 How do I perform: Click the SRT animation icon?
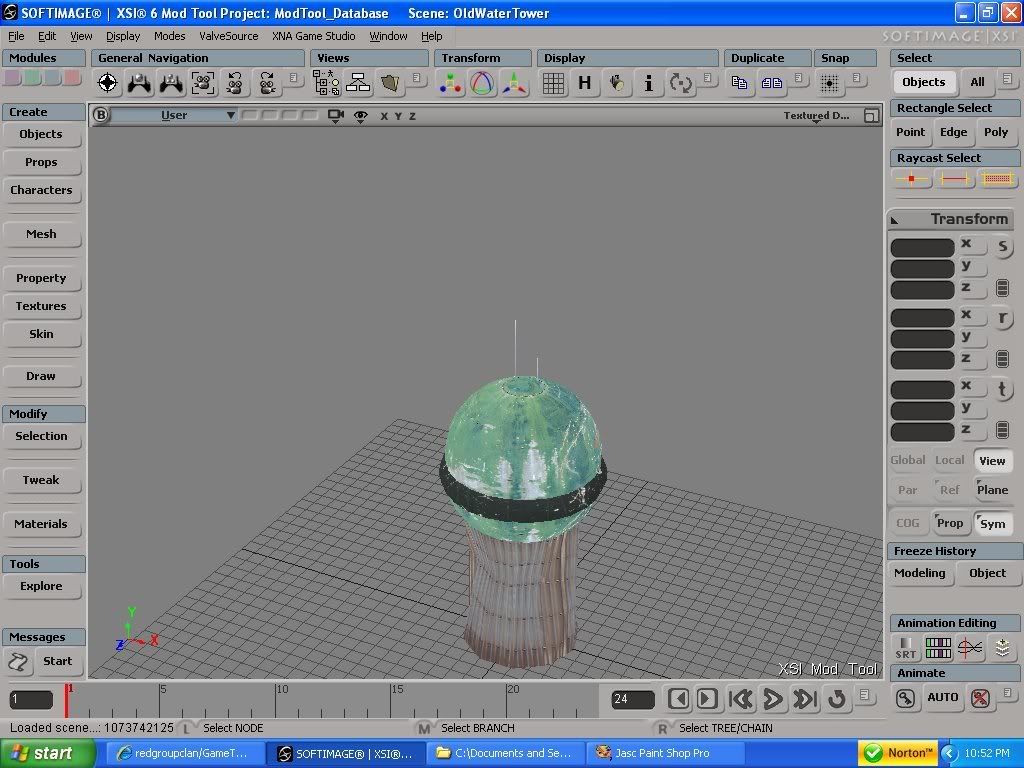906,648
